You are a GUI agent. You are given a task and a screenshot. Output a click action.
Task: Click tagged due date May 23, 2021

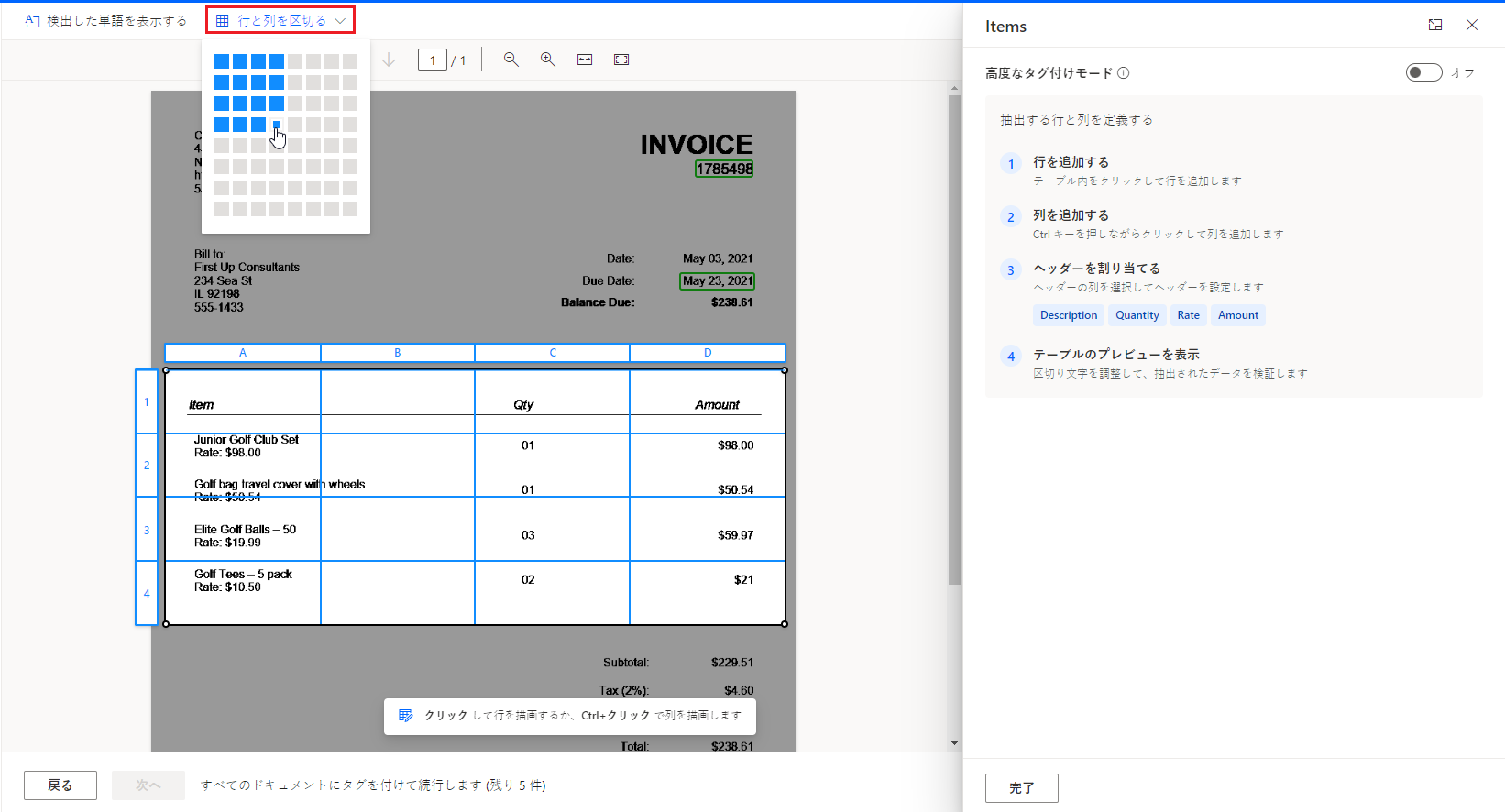click(718, 281)
